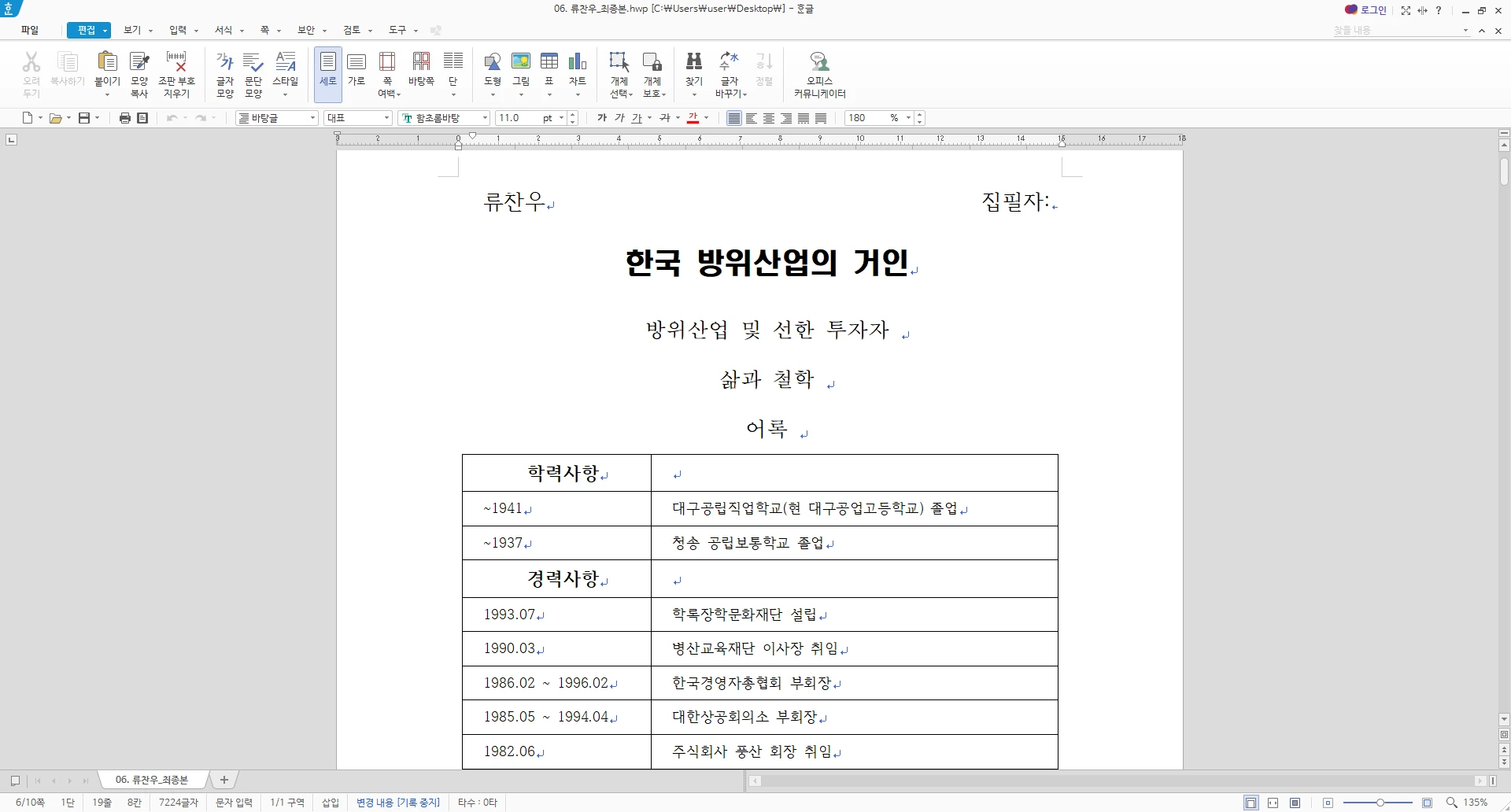This screenshot has height=812, width=1511.
Task: Select the Format Copy (모양 복사) tool
Action: 139,75
